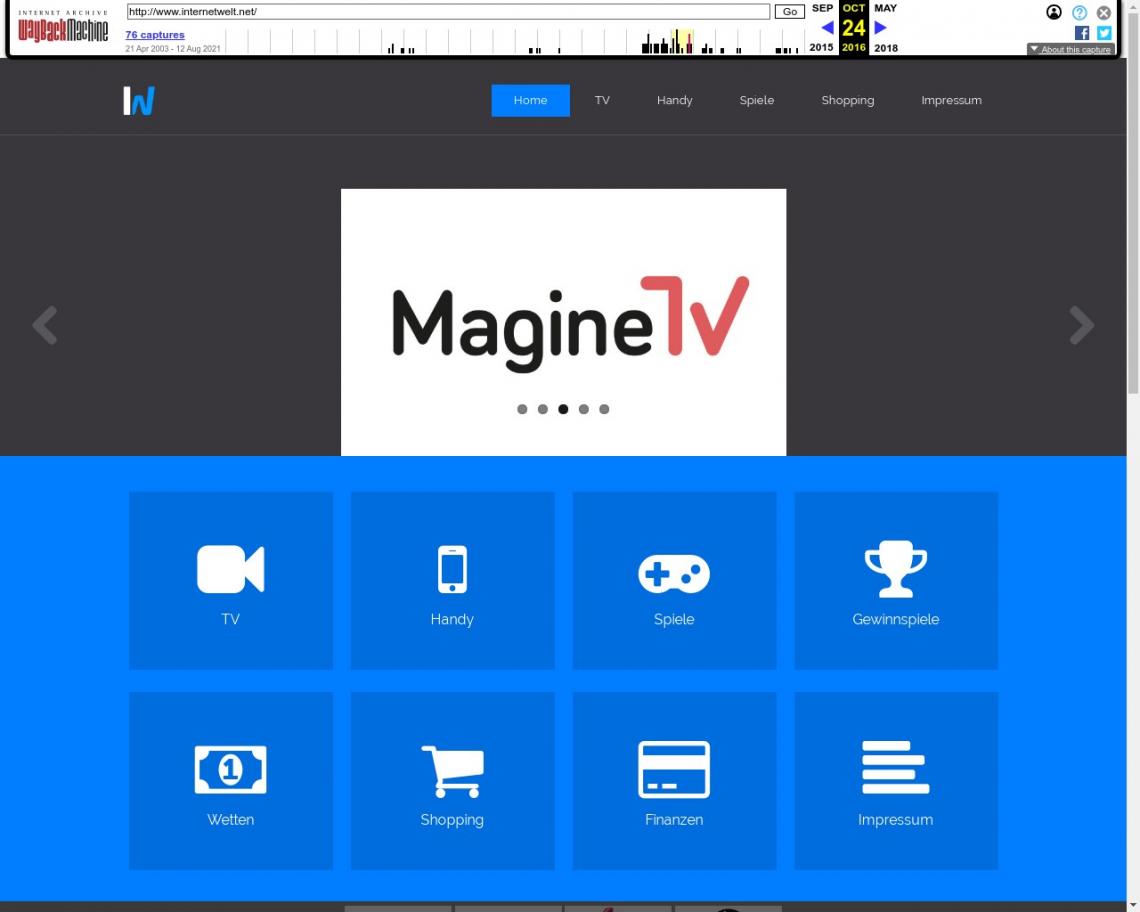Open TV in navigation bar

click(x=602, y=100)
